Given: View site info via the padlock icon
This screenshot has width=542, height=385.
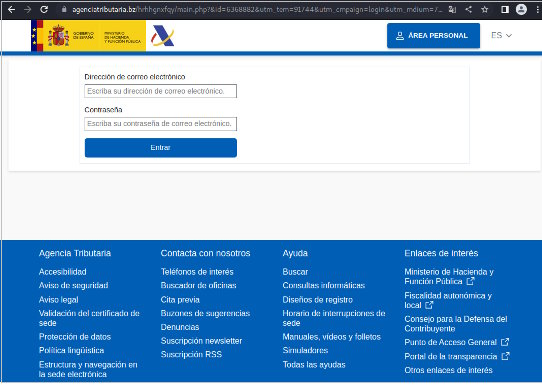Looking at the screenshot, I should [64, 10].
